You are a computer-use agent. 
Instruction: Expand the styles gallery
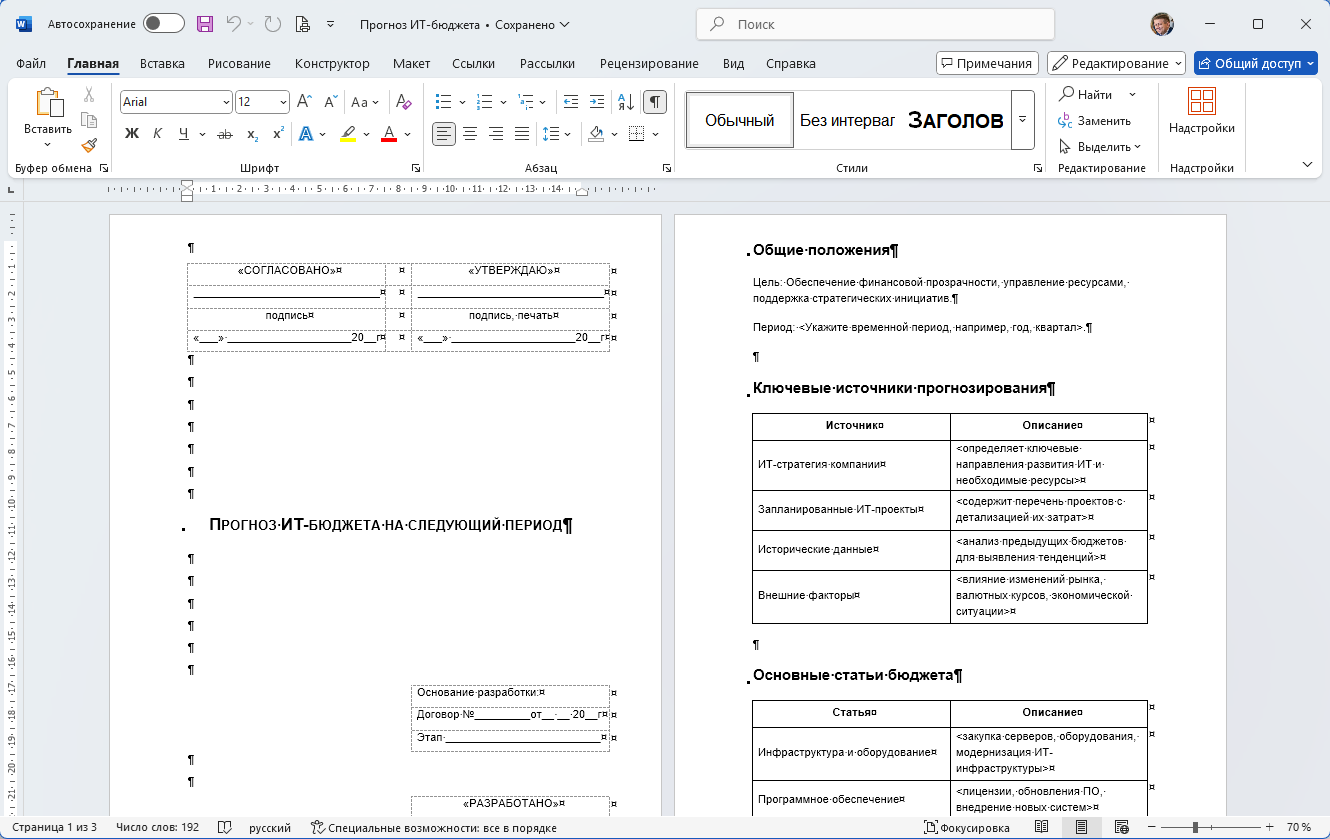[1022, 120]
